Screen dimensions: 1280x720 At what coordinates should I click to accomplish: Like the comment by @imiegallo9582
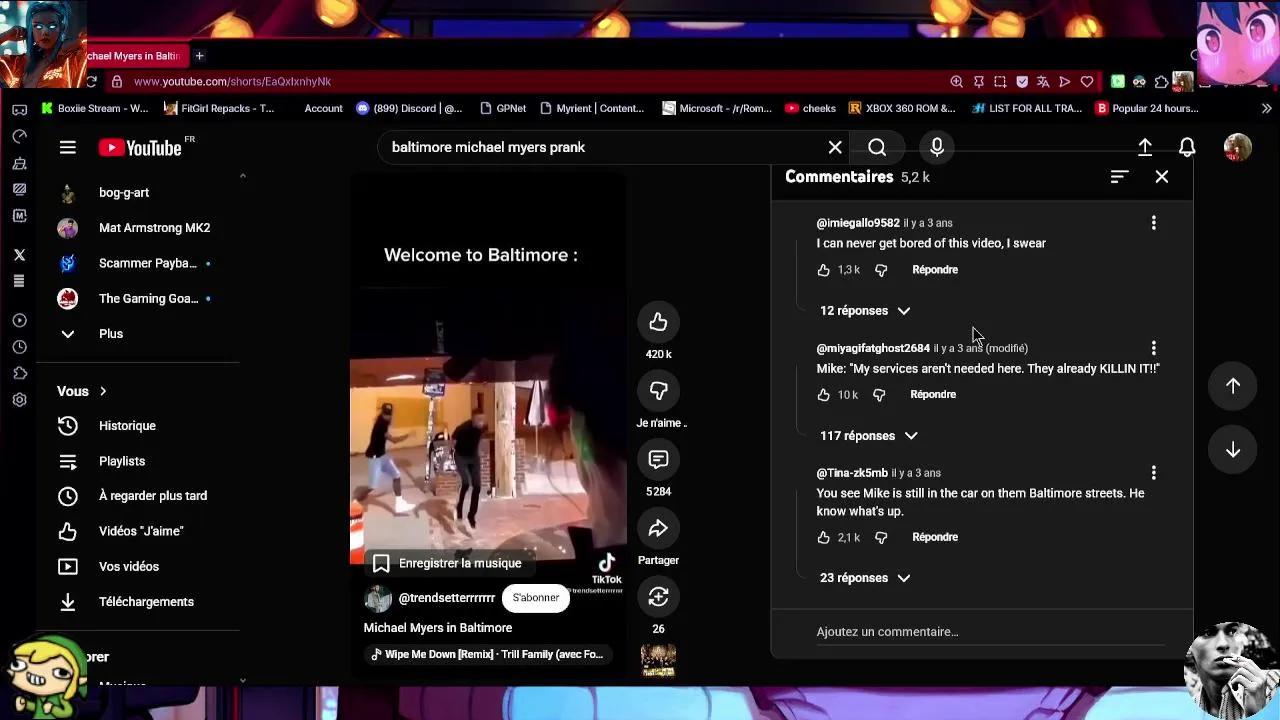pyautogui.click(x=823, y=270)
